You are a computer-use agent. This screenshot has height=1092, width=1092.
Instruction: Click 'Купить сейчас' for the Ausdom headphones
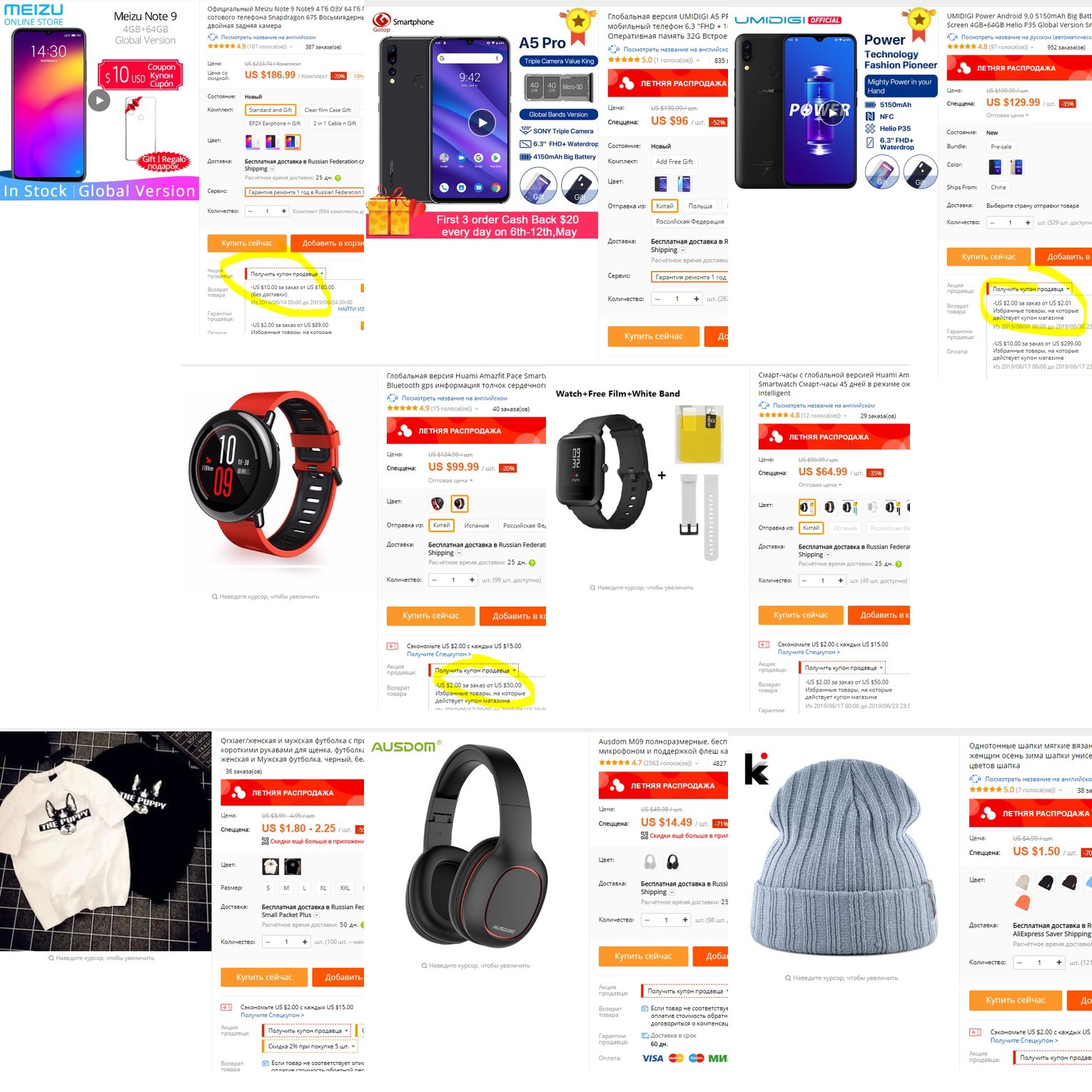643,956
